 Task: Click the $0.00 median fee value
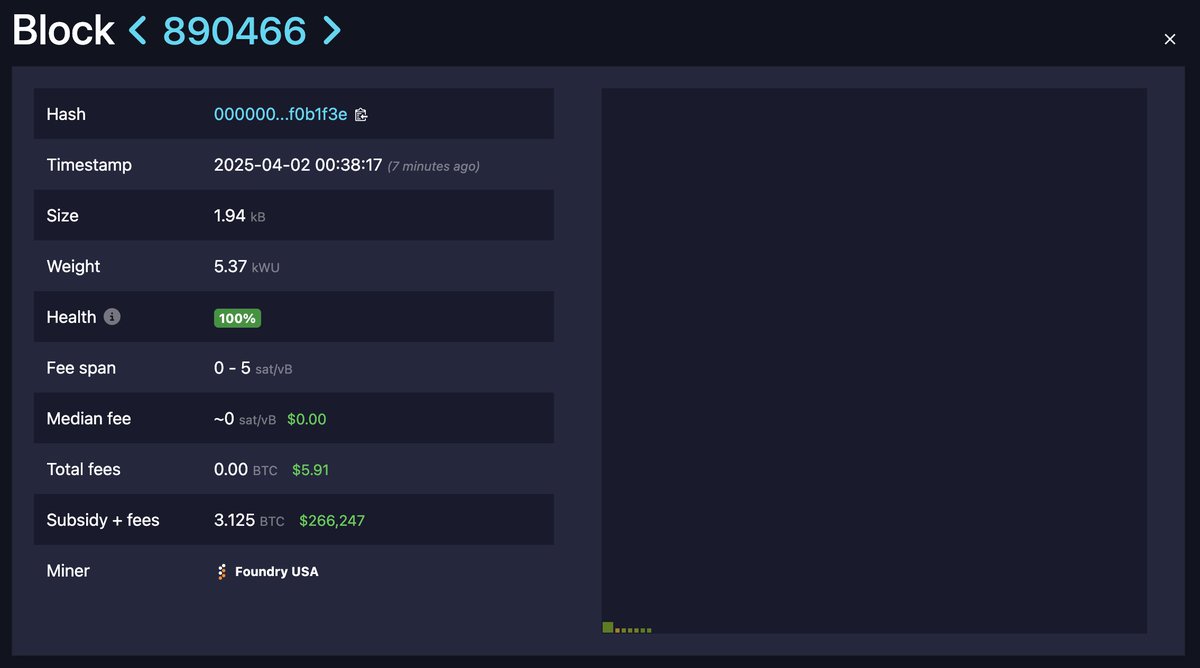coord(306,419)
